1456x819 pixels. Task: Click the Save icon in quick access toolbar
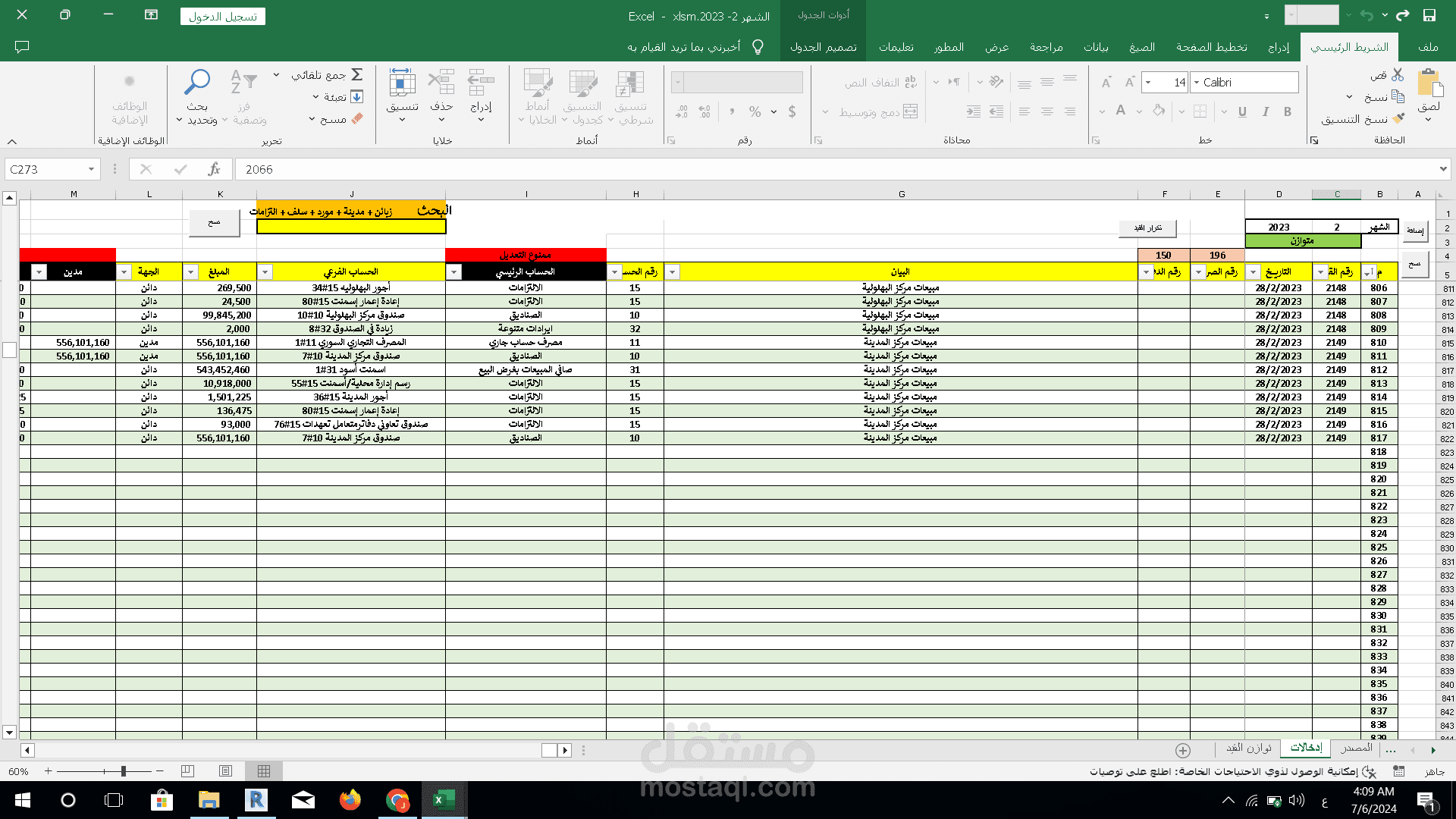(x=1429, y=15)
